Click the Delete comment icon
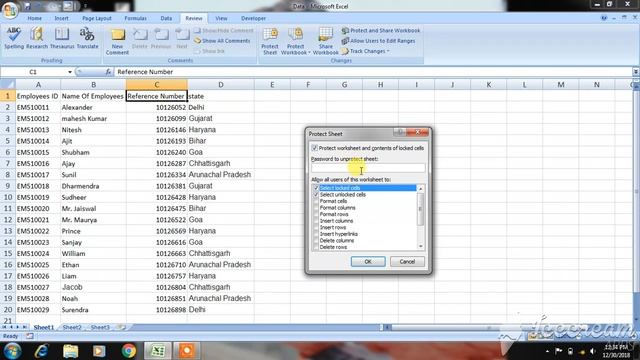Image resolution: width=640 pixels, height=360 pixels. pyautogui.click(x=140, y=39)
